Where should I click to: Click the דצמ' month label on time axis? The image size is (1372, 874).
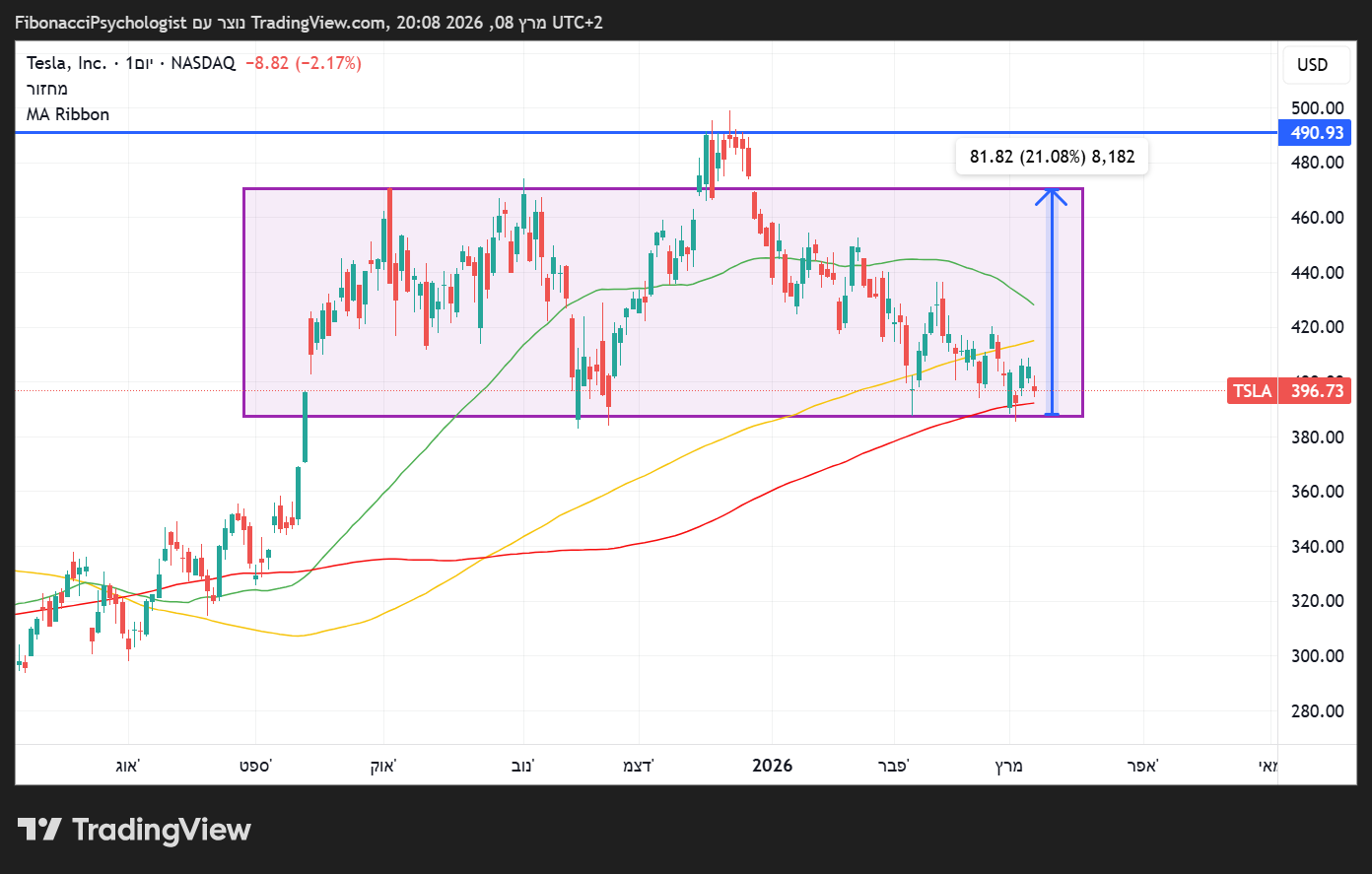coord(639,766)
